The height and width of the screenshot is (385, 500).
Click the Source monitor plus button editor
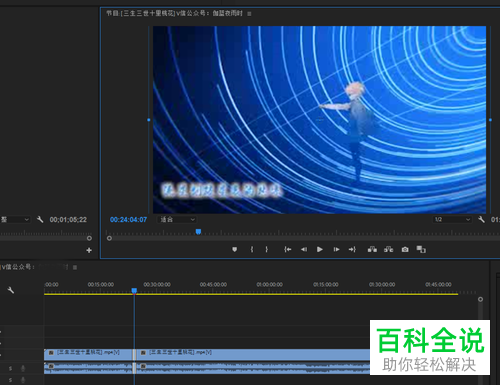(x=89, y=250)
